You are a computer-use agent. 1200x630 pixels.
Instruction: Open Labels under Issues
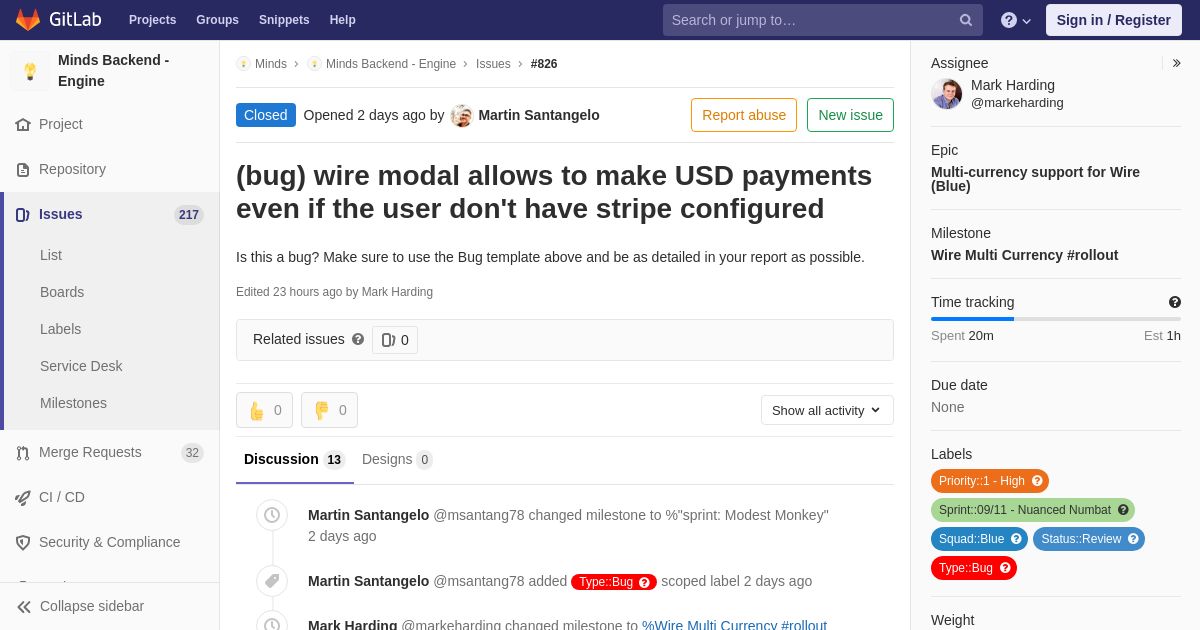point(61,329)
